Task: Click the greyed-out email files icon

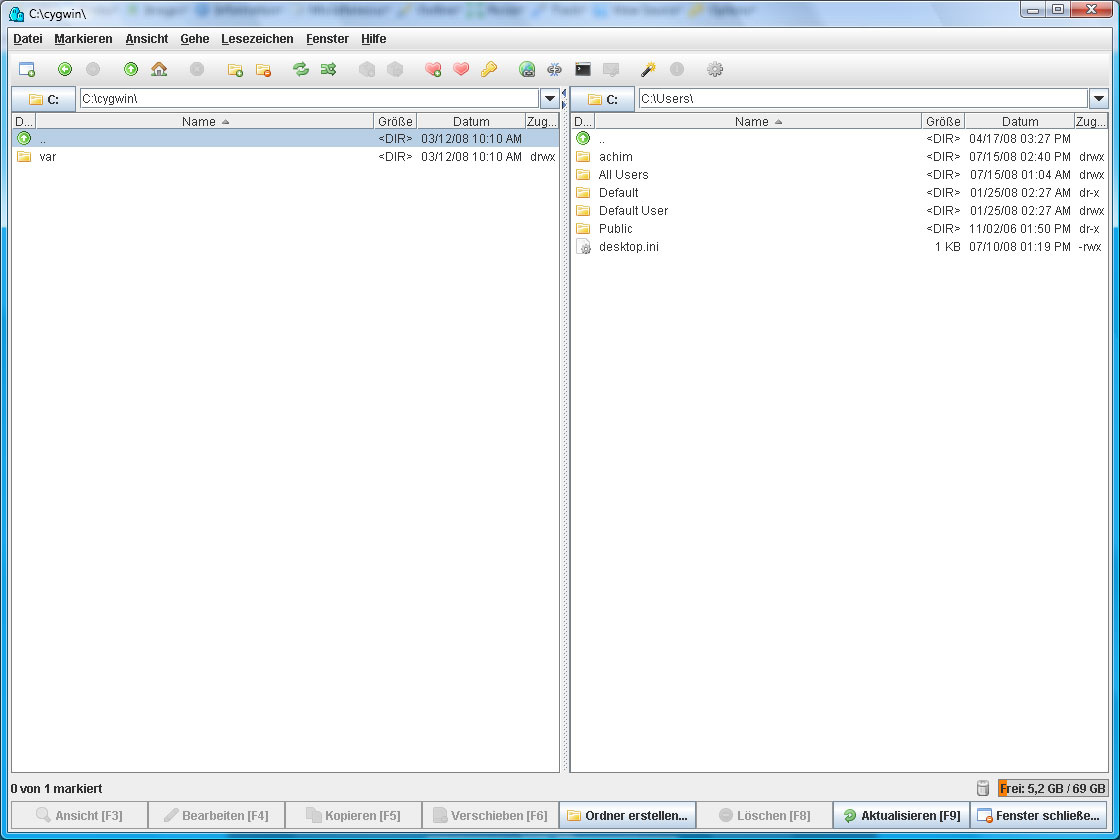Action: click(x=611, y=69)
